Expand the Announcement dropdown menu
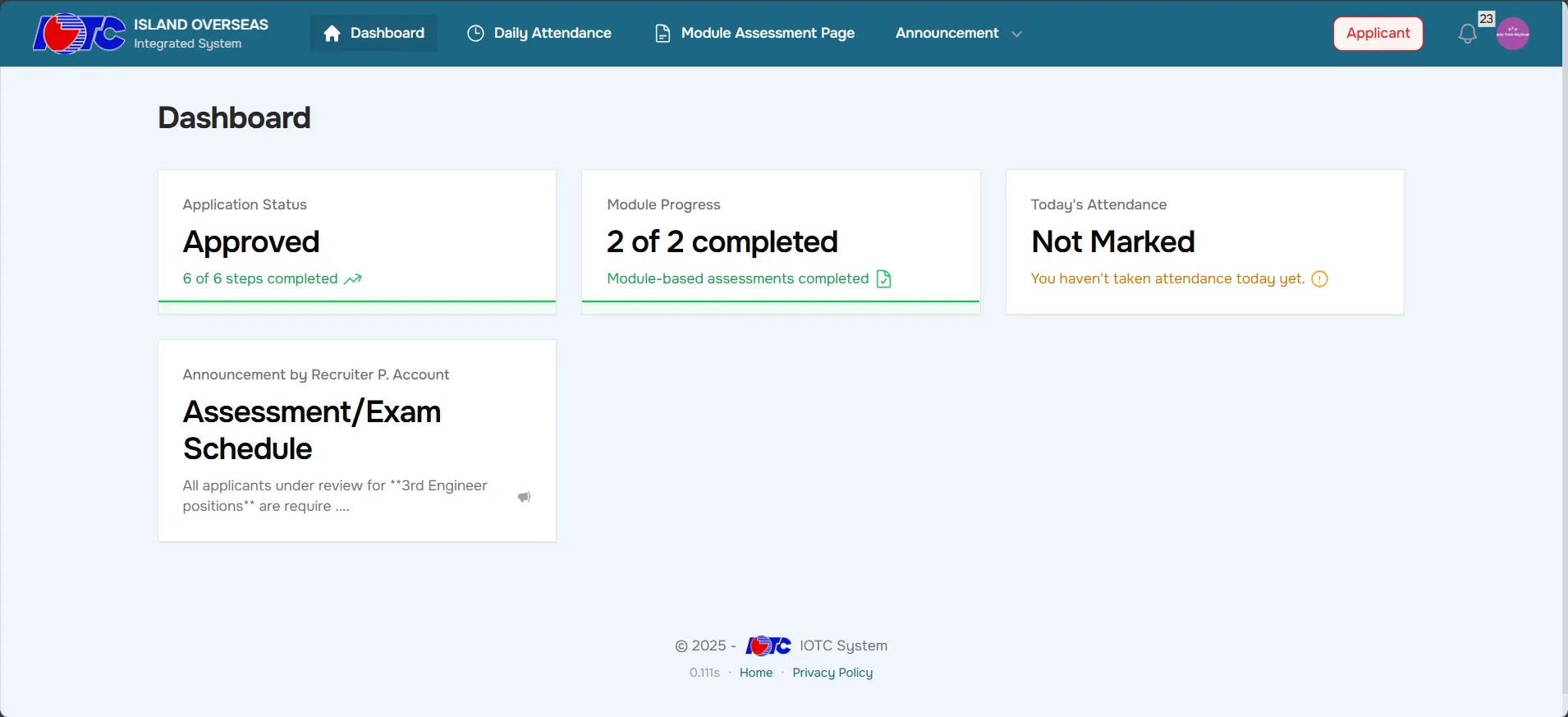The height and width of the screenshot is (717, 1568). click(x=947, y=34)
